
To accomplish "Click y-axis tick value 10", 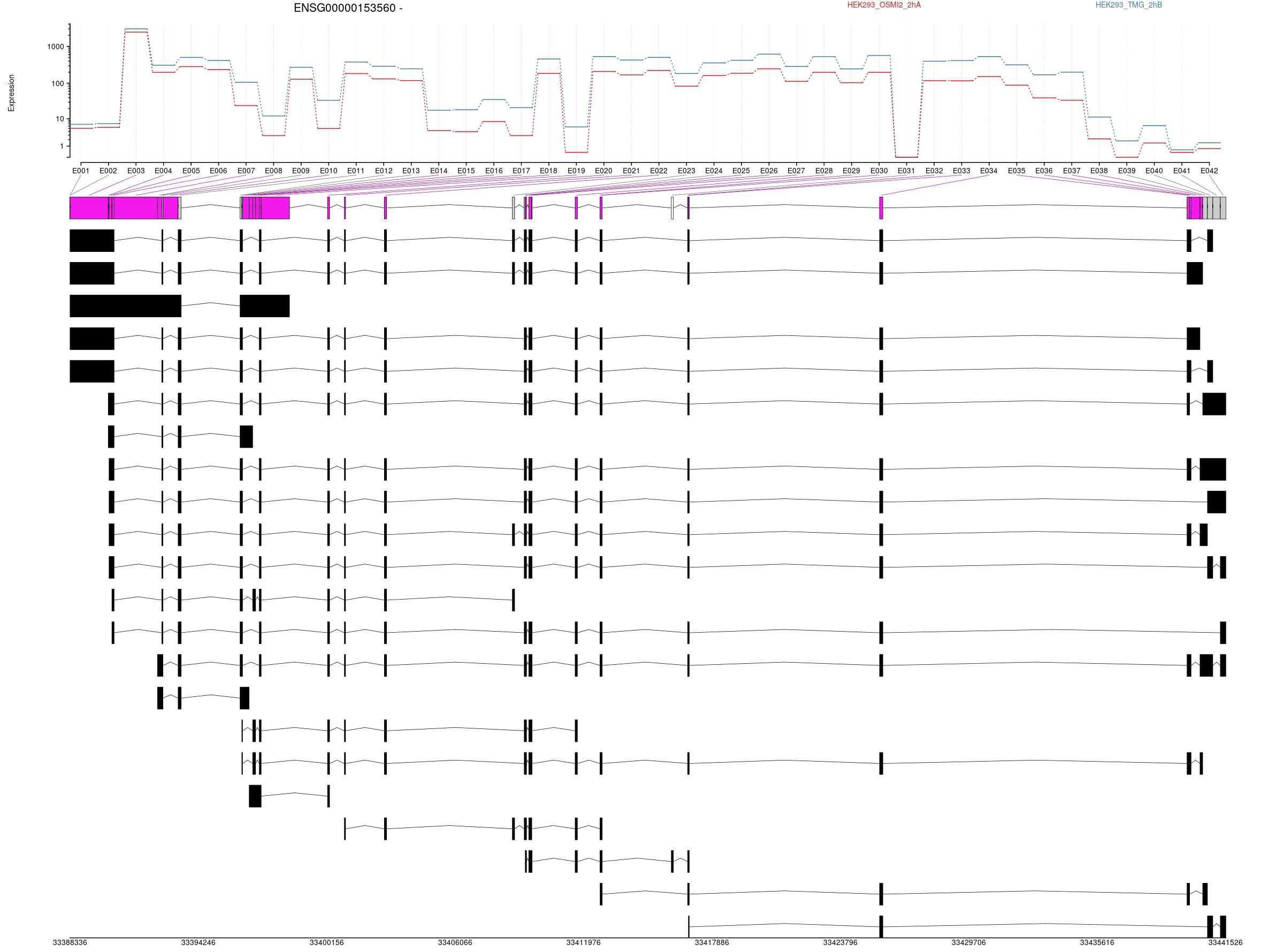I will (60, 119).
